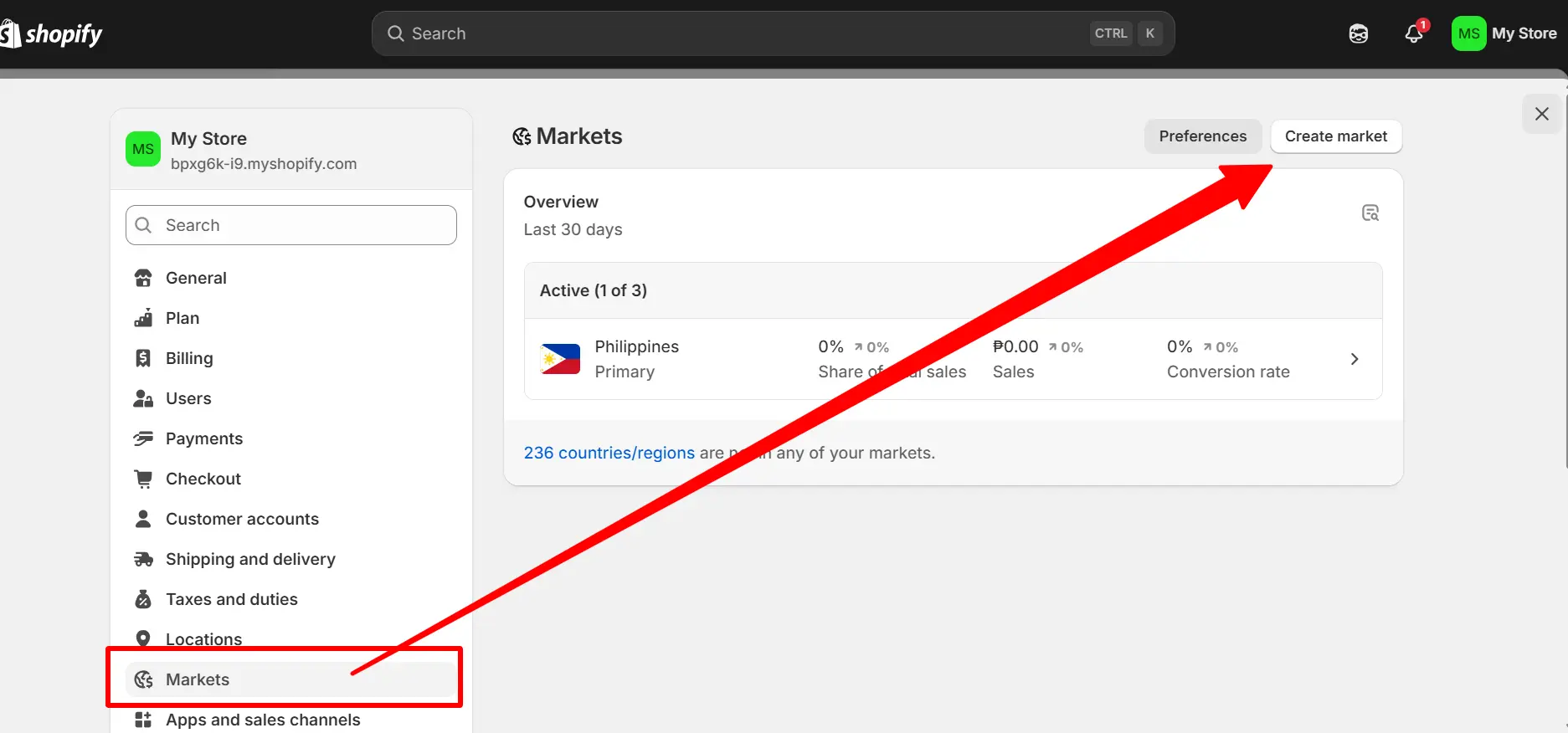1568x733 pixels.
Task: Click the Last 30 days text
Action: [573, 229]
